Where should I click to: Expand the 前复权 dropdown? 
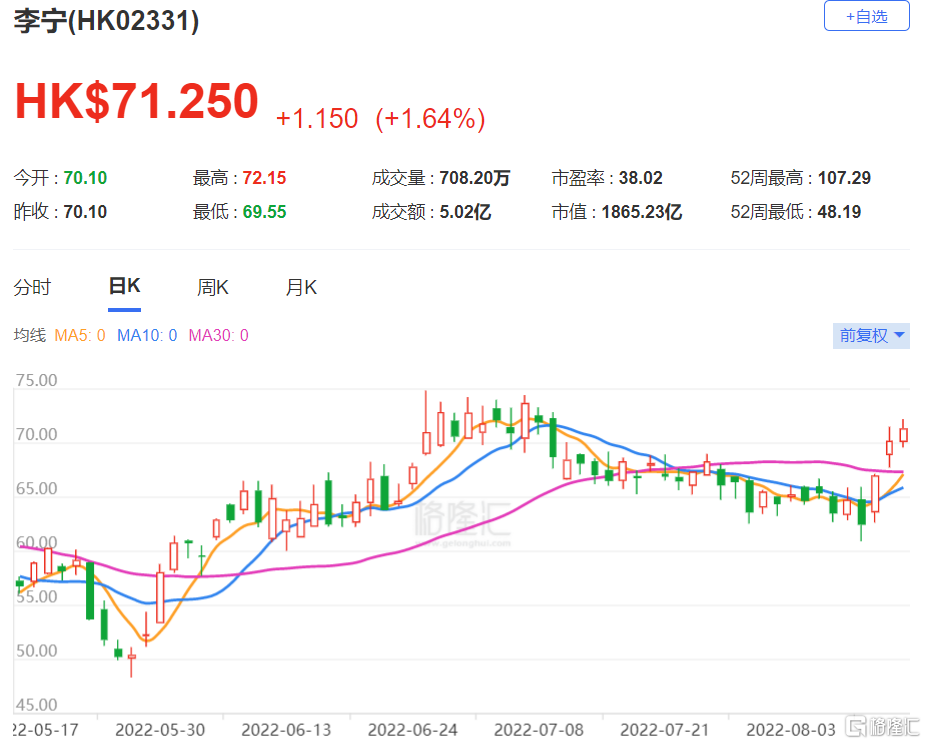click(871, 335)
